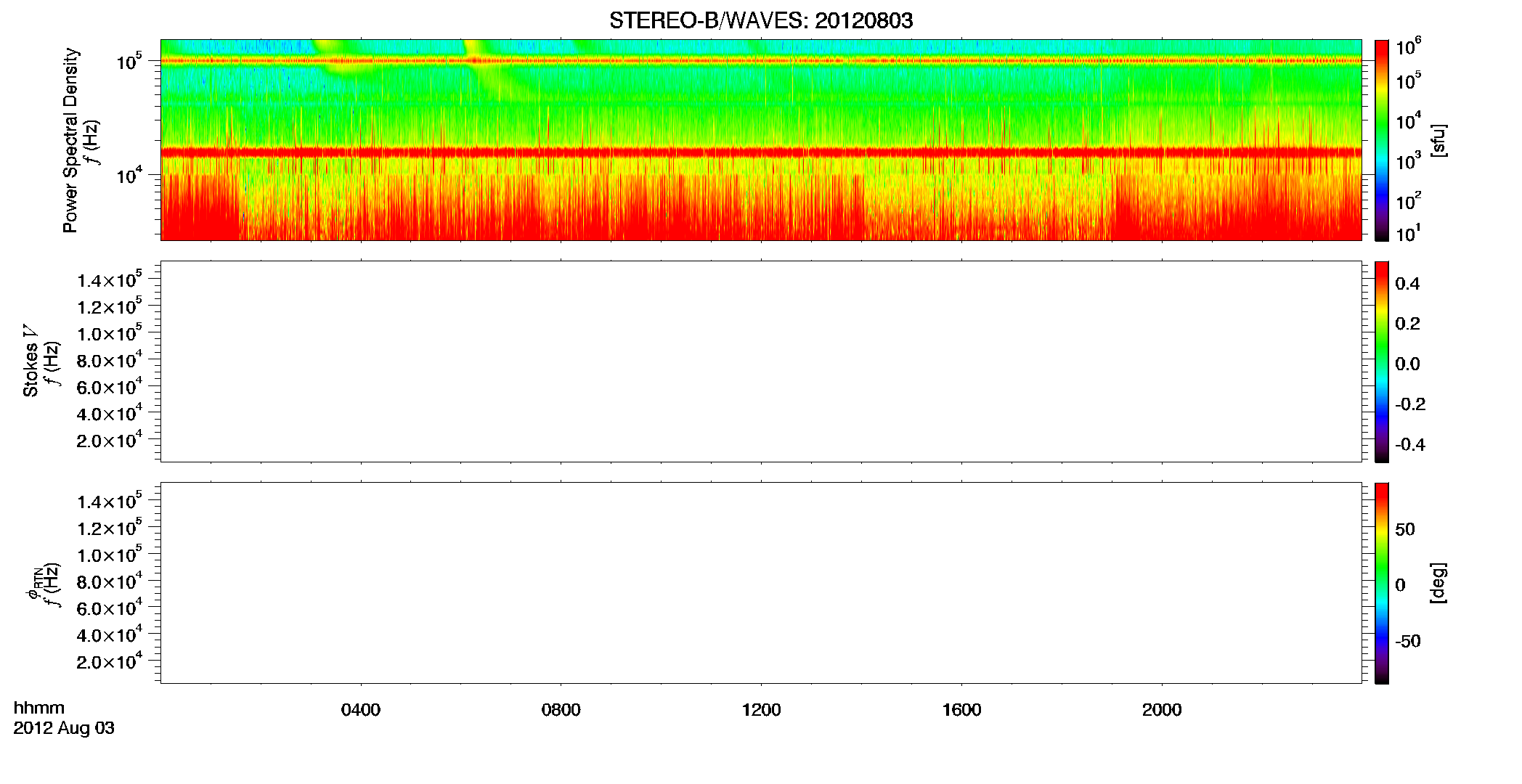Click the sfu power spectral density color bar
This screenshot has width=1522, height=784.
[x=1382, y=140]
